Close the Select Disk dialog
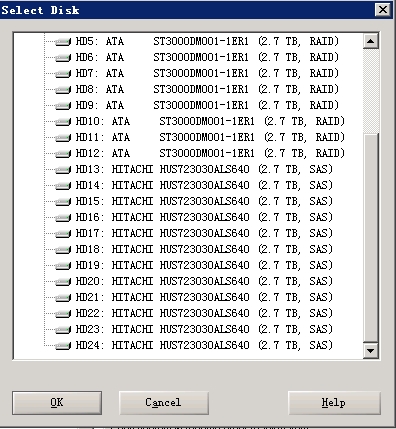 pos(383,10)
